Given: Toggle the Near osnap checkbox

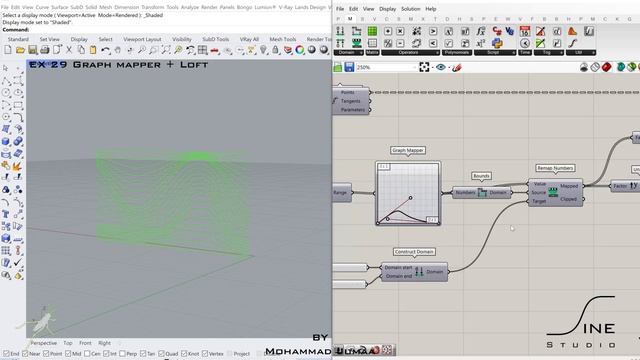Looking at the screenshot, I should point(25,353).
